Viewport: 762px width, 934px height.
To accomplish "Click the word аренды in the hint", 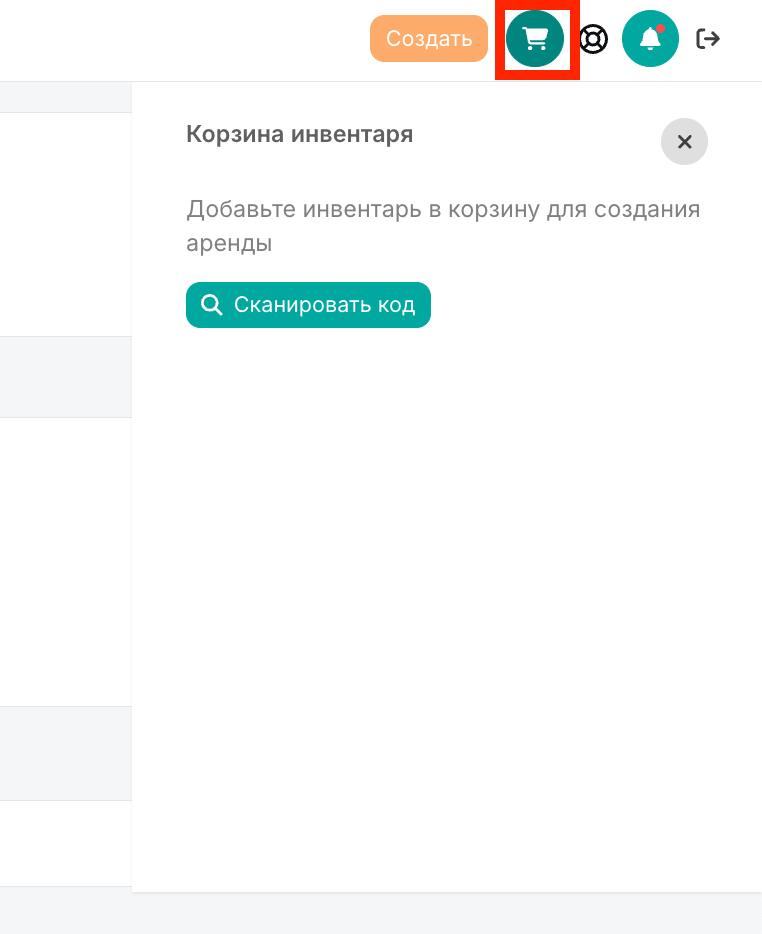I will coord(229,243).
